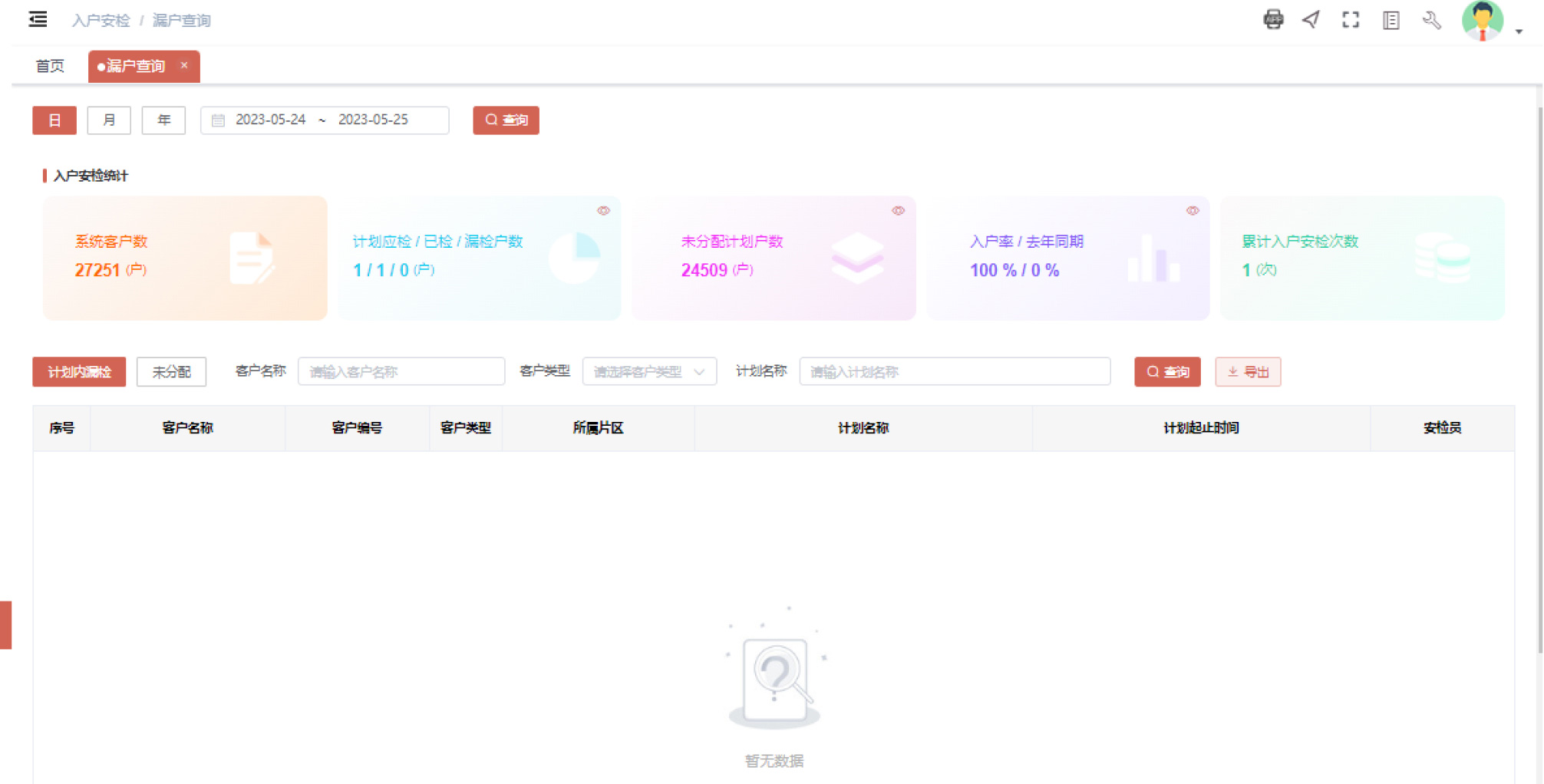Click the printer icon in the header
The width and height of the screenshot is (1544, 784).
tap(1273, 19)
